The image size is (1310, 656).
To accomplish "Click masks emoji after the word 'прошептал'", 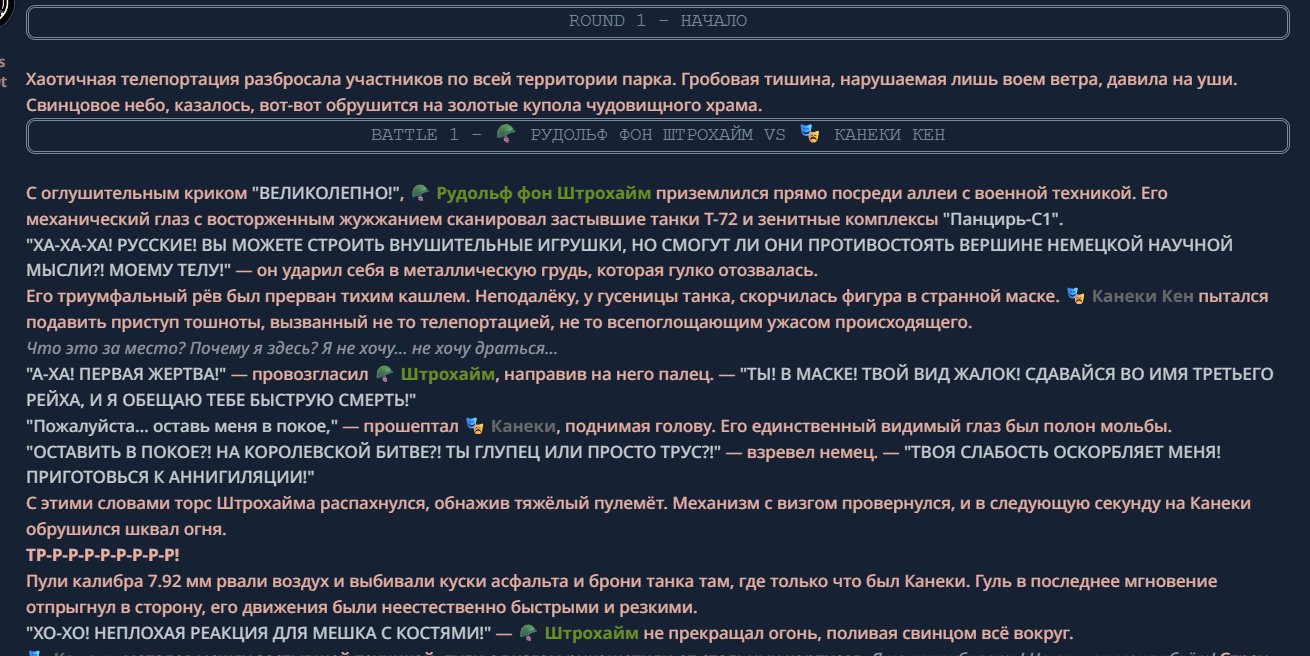I will 474,426.
